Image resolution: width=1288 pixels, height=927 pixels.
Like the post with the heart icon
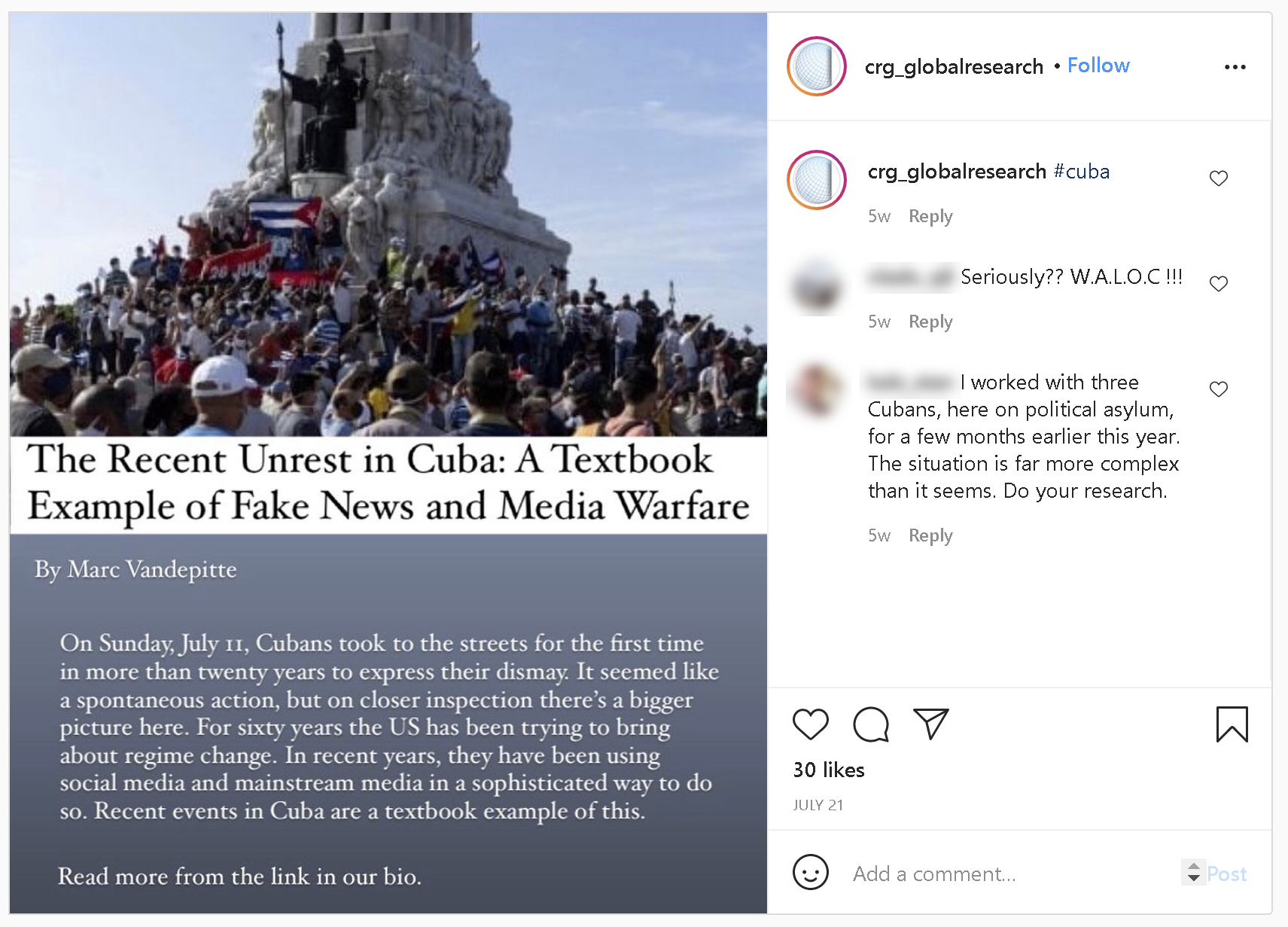click(x=810, y=724)
